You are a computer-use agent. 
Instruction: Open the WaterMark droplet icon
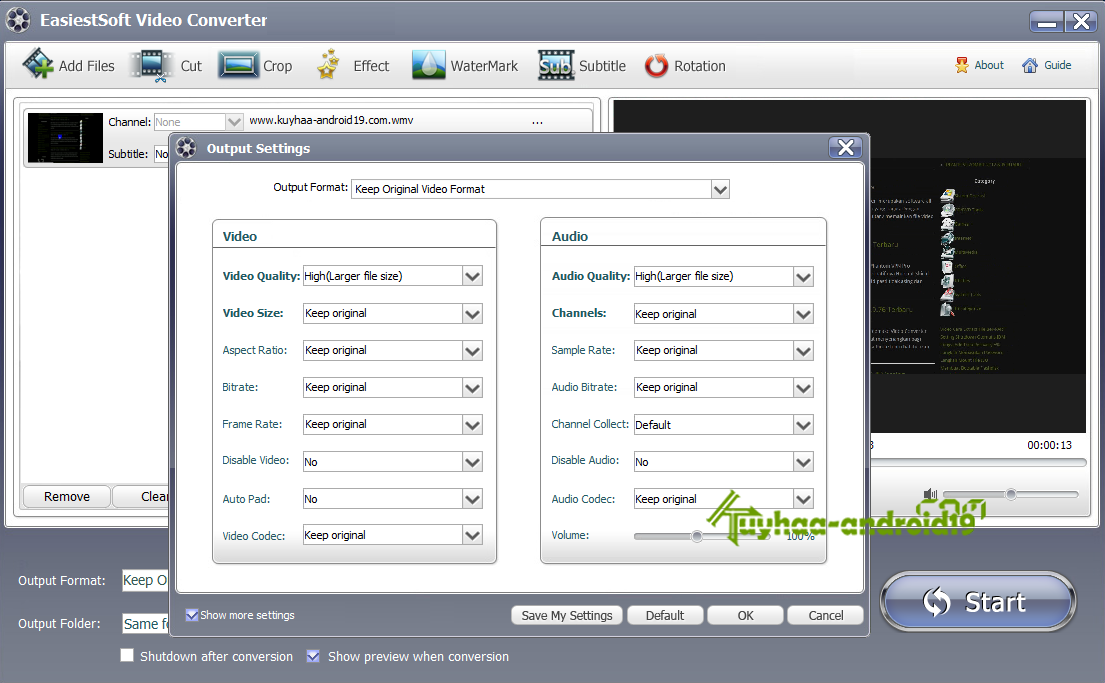(428, 65)
